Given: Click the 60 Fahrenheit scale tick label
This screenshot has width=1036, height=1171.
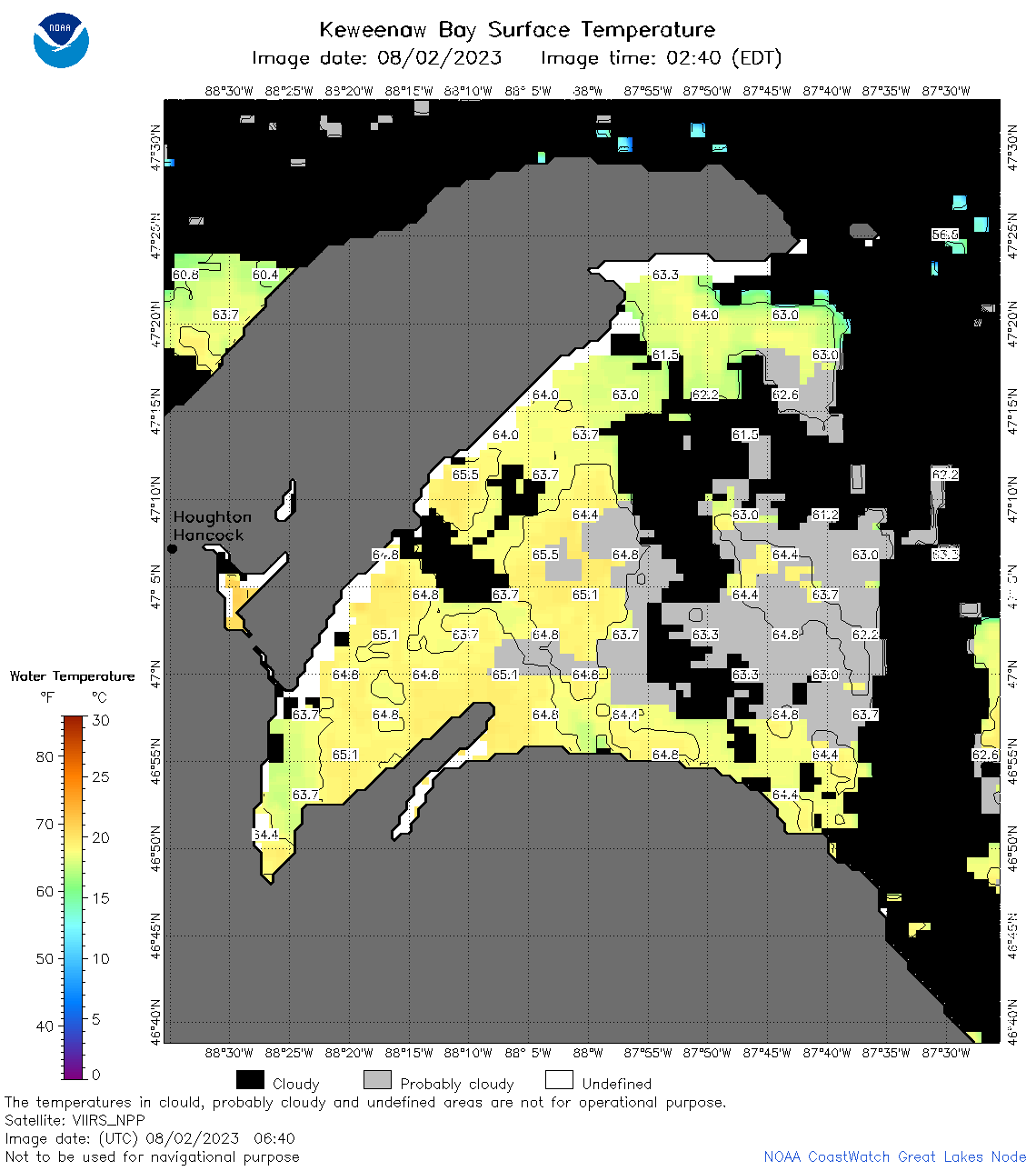Looking at the screenshot, I should pyautogui.click(x=45, y=892).
